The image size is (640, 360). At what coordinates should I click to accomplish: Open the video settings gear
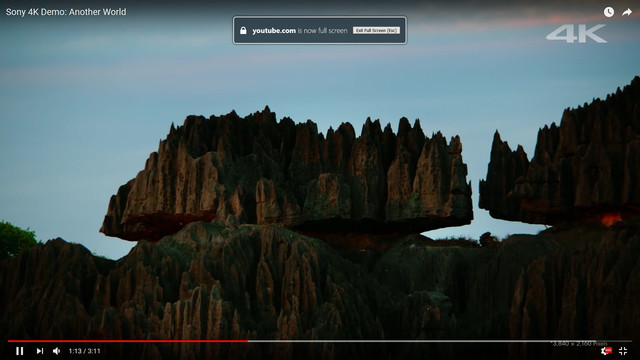click(606, 351)
